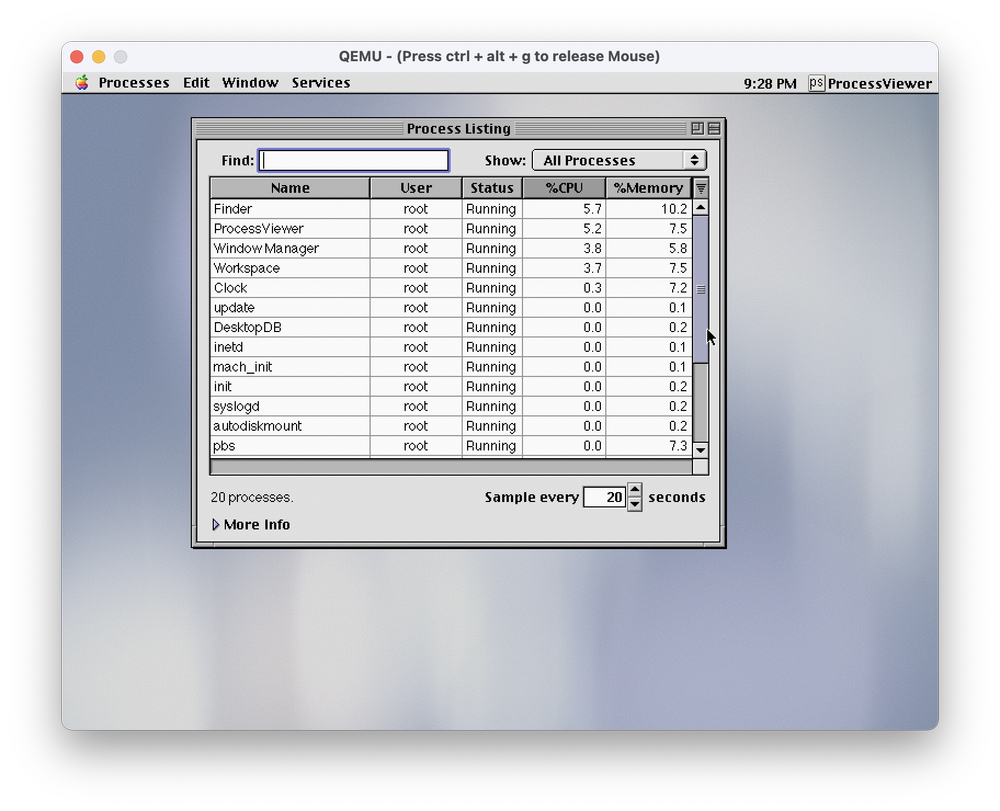Viewport: 1000px width, 811px height.
Task: Click the Running status in Clock row
Action: [x=491, y=288]
